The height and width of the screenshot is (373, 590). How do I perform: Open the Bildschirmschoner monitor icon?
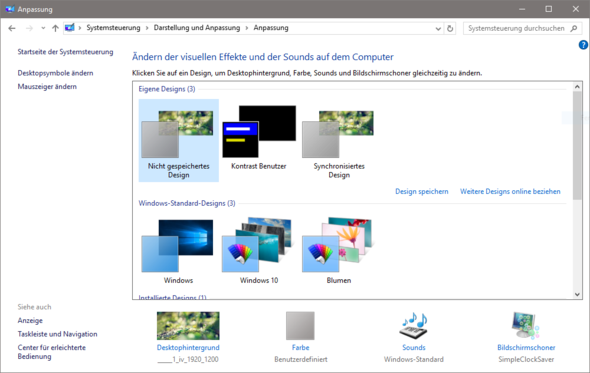[526, 326]
